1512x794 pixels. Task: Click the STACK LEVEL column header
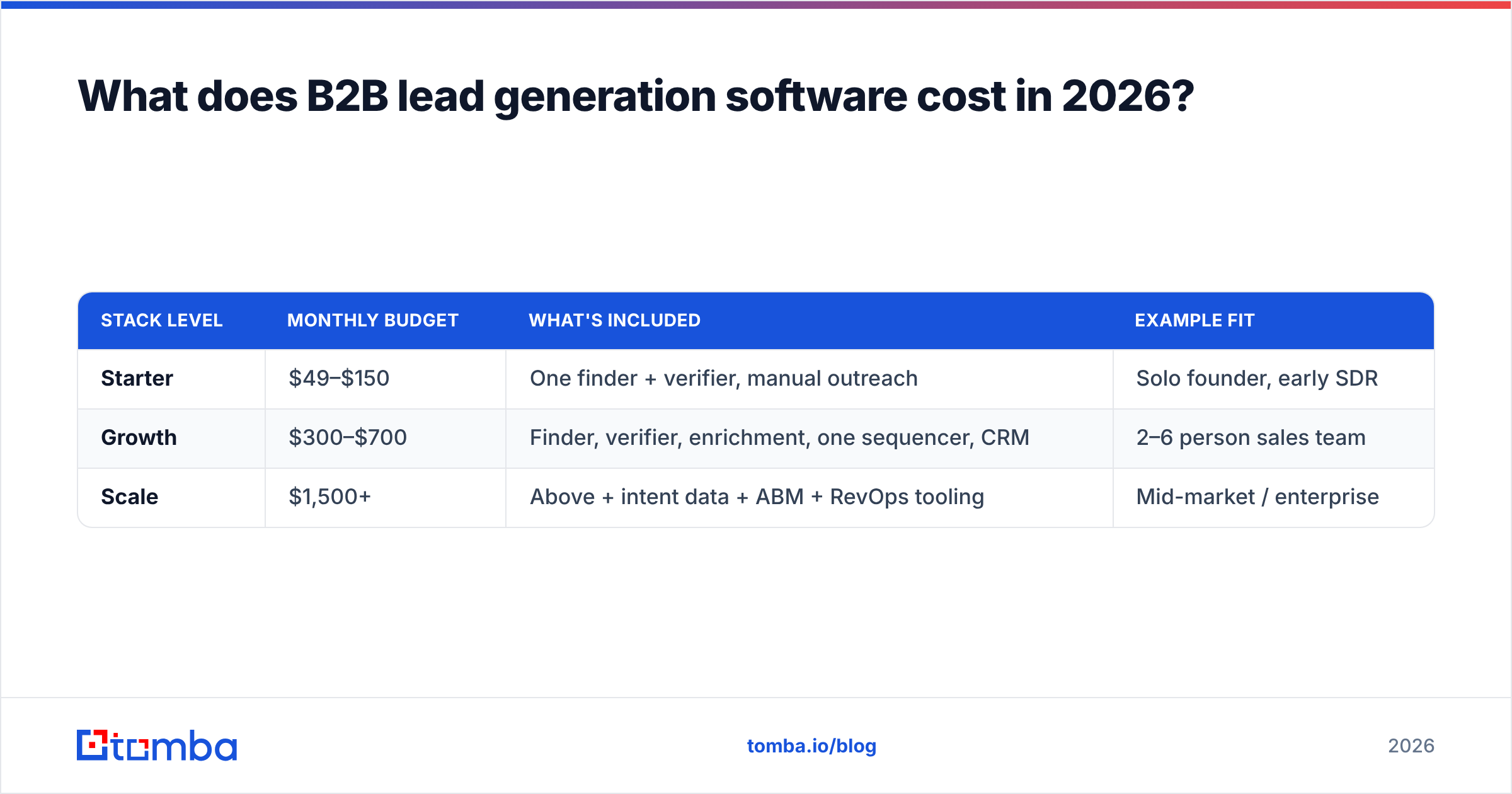click(162, 320)
